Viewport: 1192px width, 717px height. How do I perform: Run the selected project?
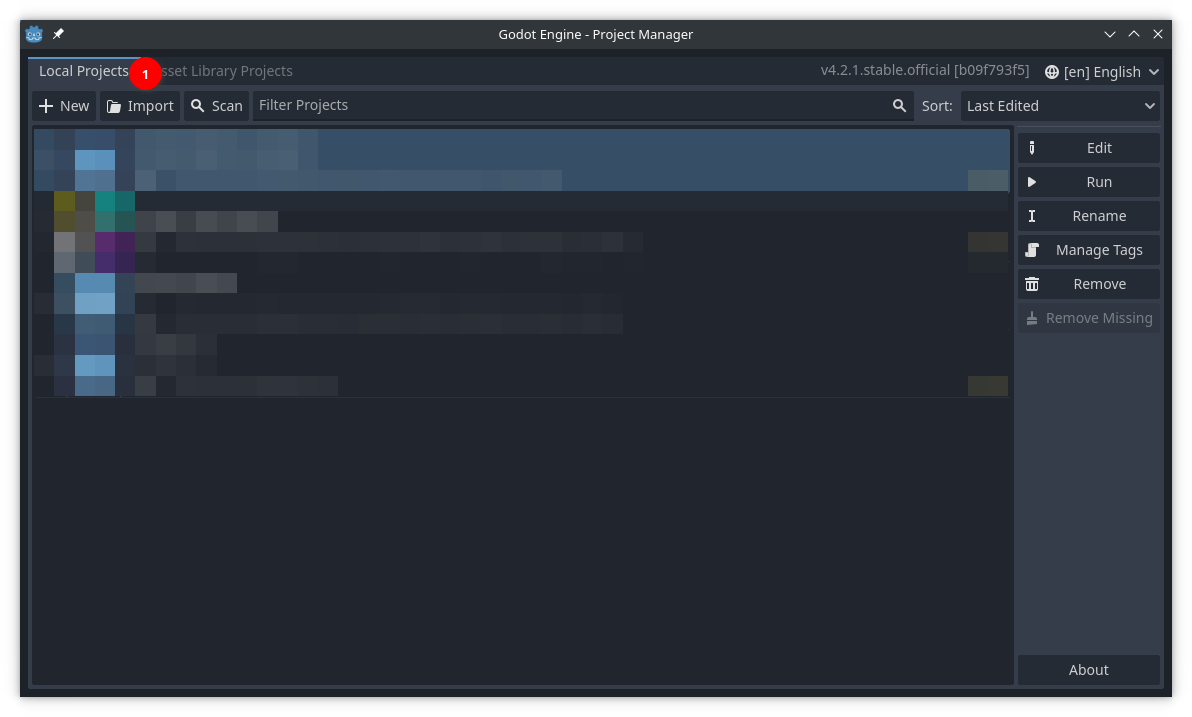click(x=1089, y=182)
